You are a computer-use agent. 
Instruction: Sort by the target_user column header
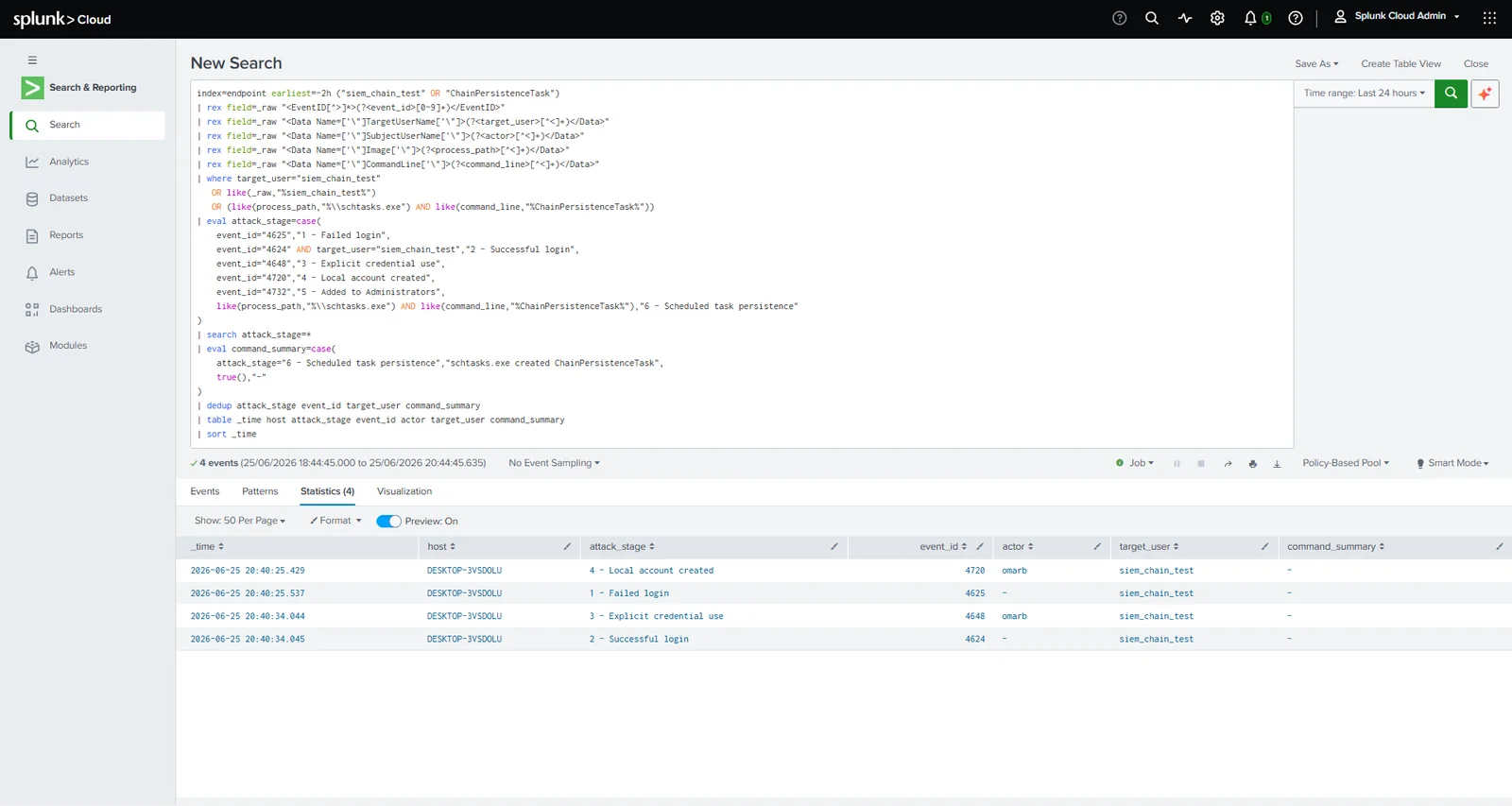pos(1148,546)
